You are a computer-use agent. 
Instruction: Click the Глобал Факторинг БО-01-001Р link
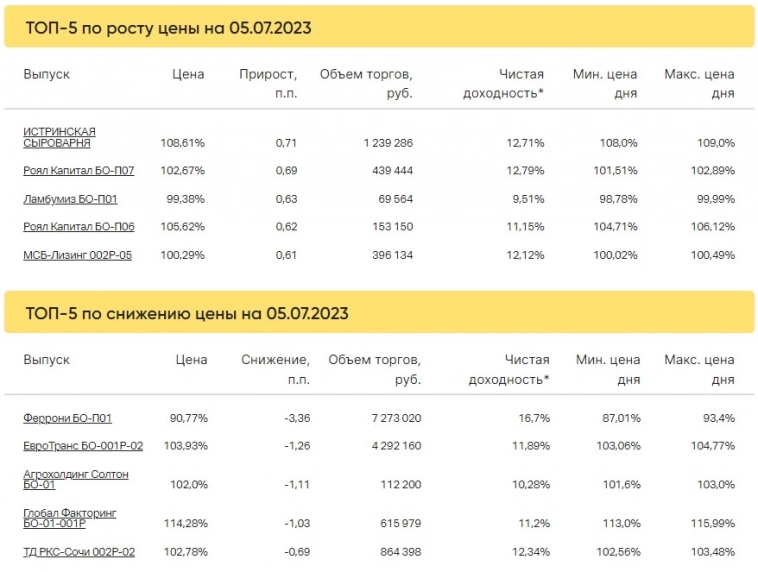pyautogui.click(x=70, y=518)
